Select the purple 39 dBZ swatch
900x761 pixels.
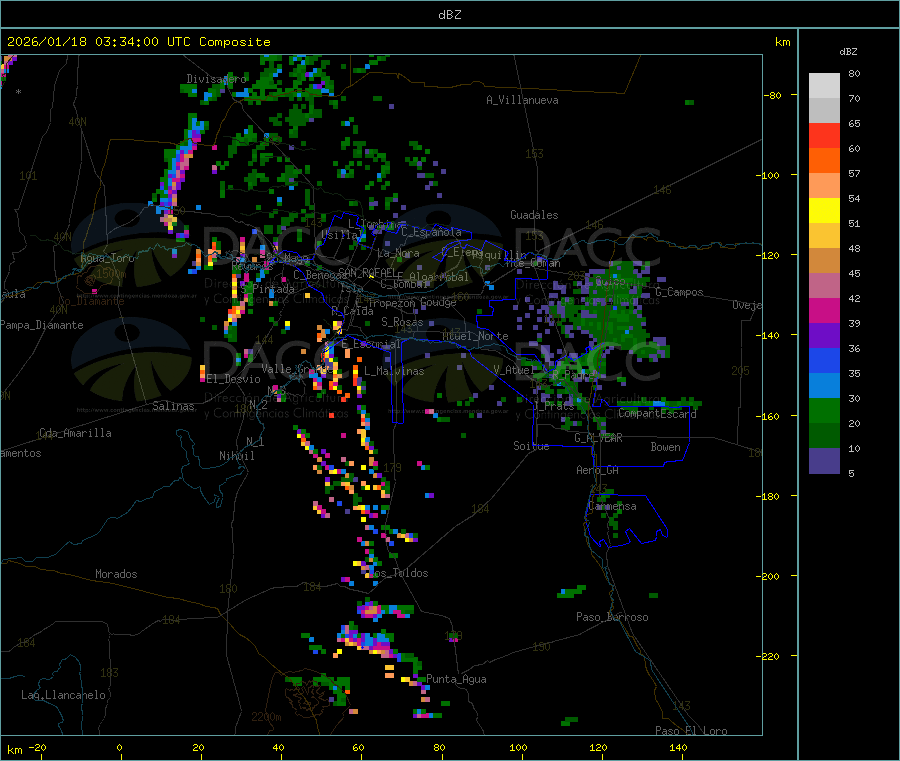pyautogui.click(x=824, y=336)
